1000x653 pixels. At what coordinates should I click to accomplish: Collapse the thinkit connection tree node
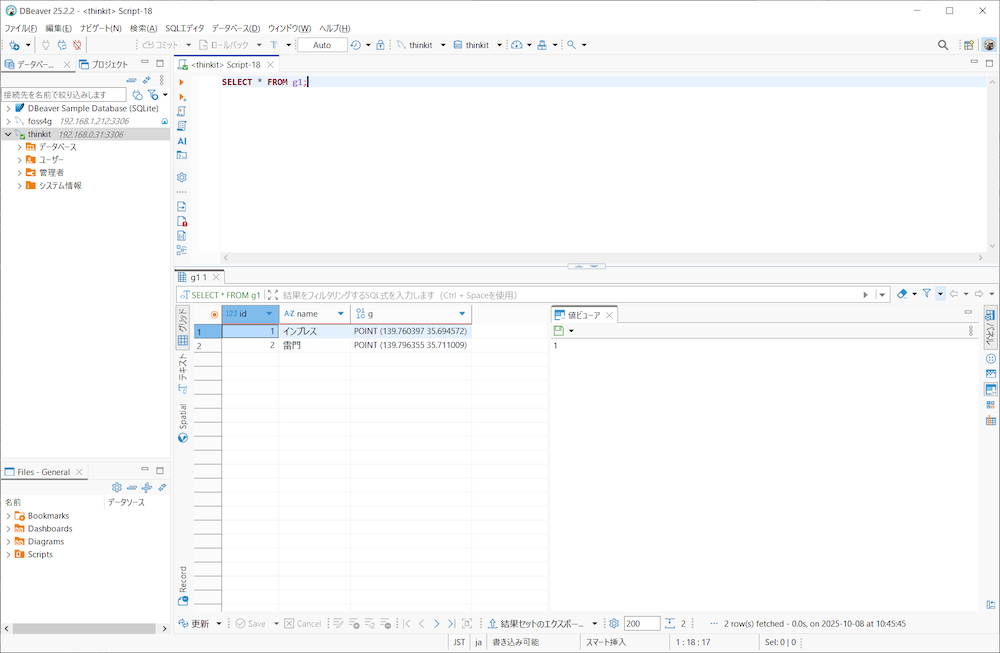(8, 134)
